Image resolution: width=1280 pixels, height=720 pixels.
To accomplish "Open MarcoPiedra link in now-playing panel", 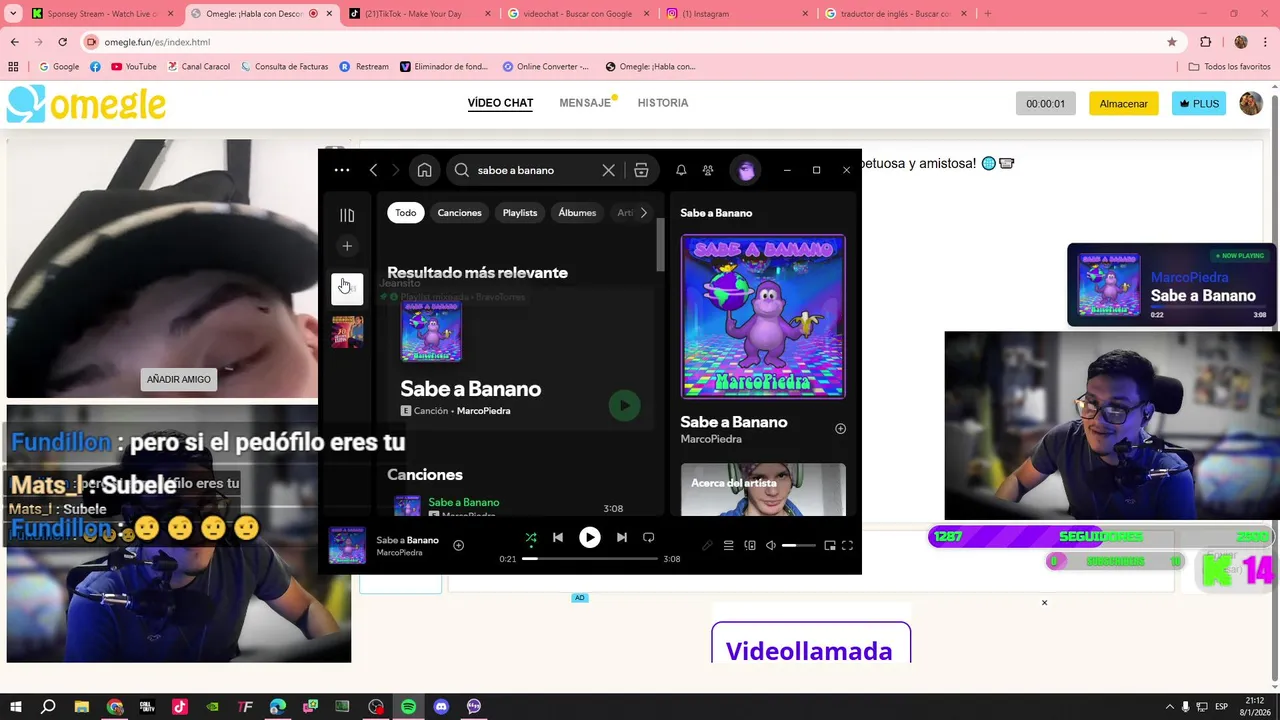I will point(711,439).
